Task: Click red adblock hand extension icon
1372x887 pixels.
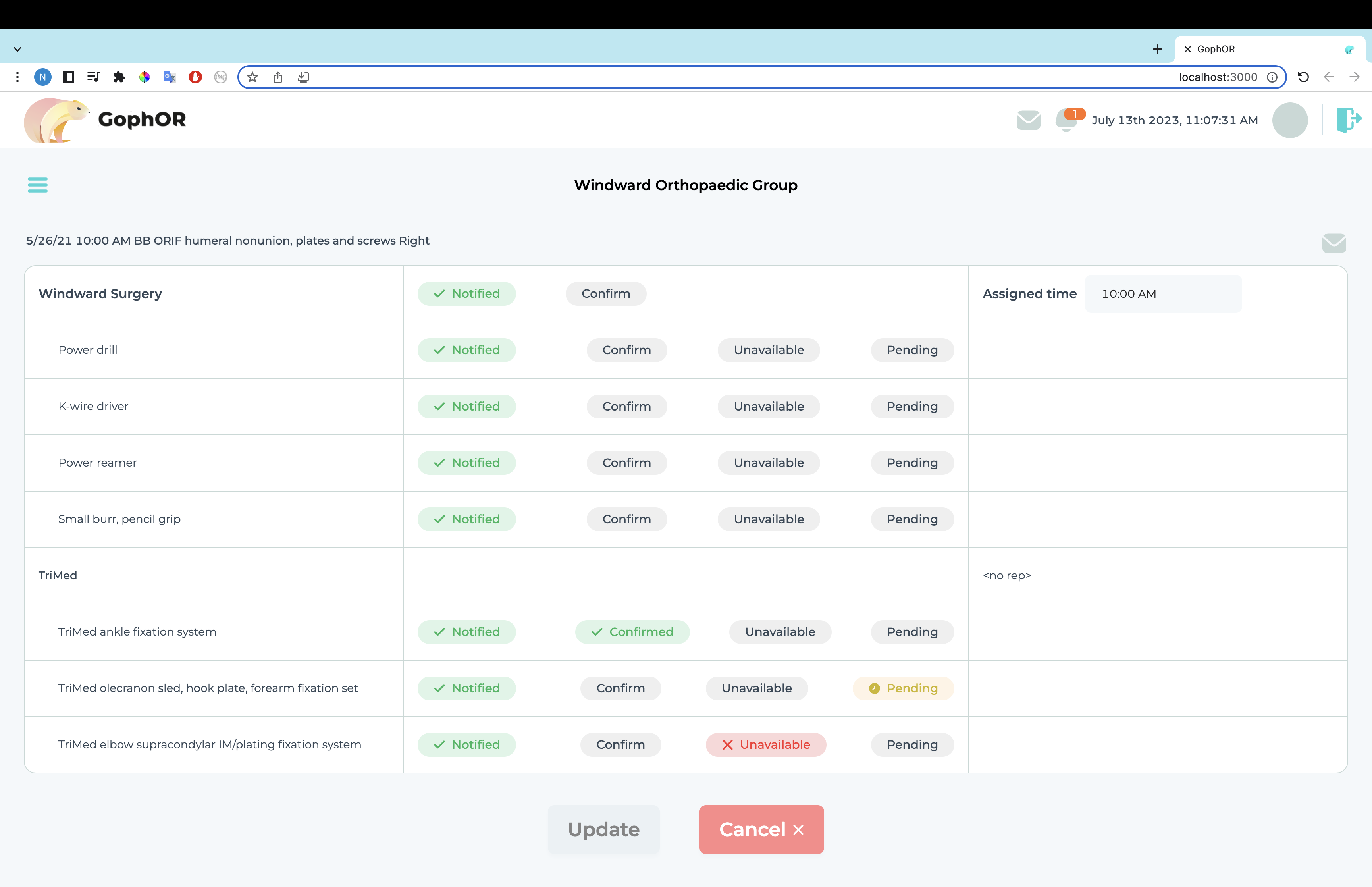Action: click(x=195, y=77)
